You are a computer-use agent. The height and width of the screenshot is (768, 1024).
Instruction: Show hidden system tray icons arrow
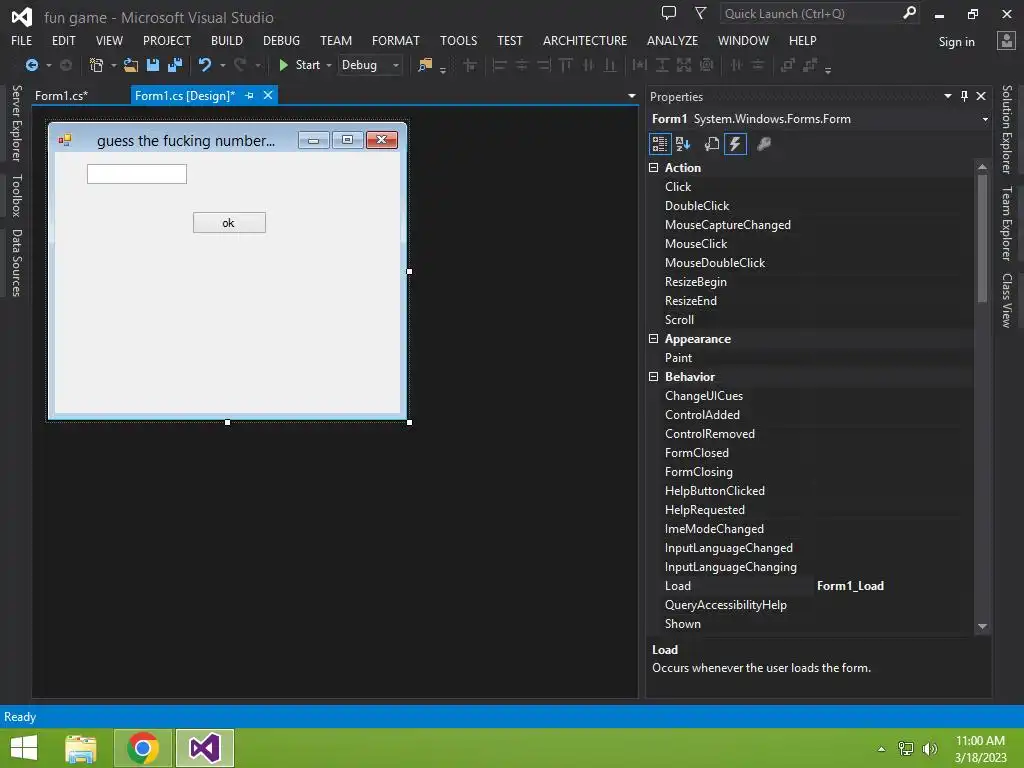882,749
